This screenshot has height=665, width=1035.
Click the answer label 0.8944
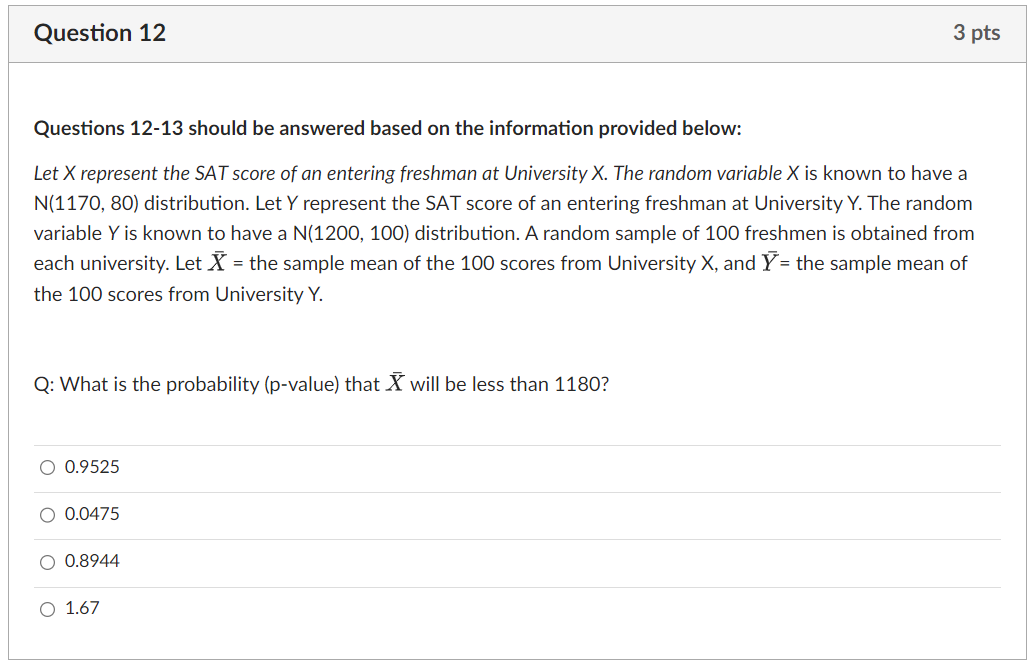[x=91, y=561]
